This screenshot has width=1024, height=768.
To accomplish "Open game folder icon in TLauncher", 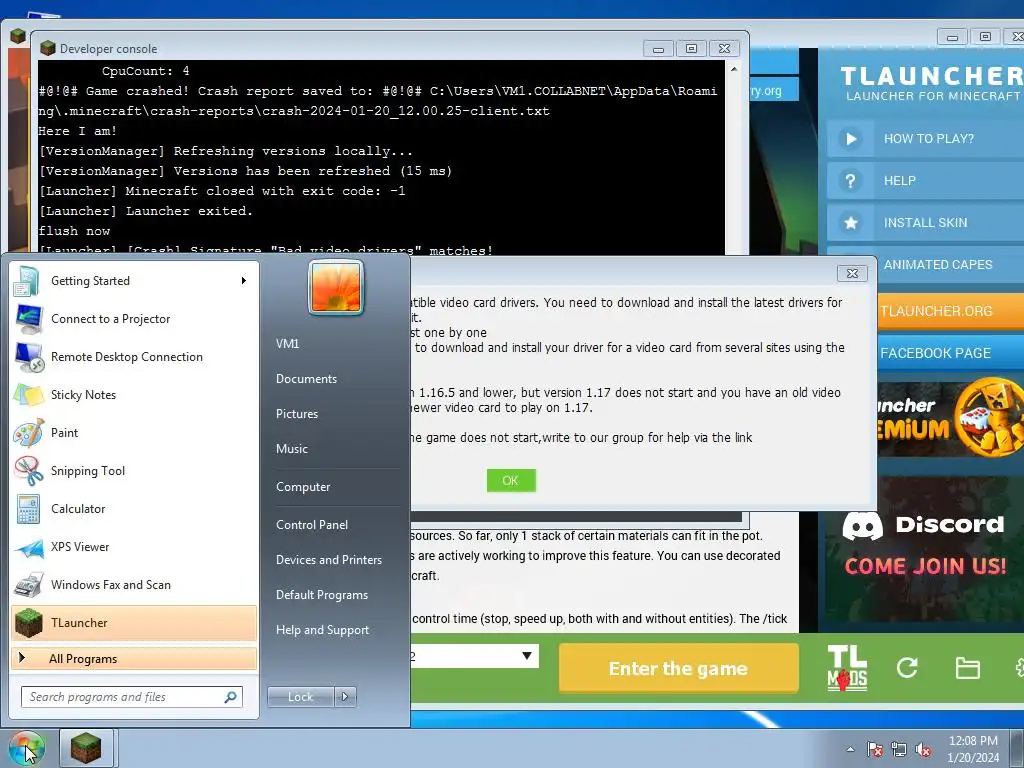I will (x=967, y=668).
